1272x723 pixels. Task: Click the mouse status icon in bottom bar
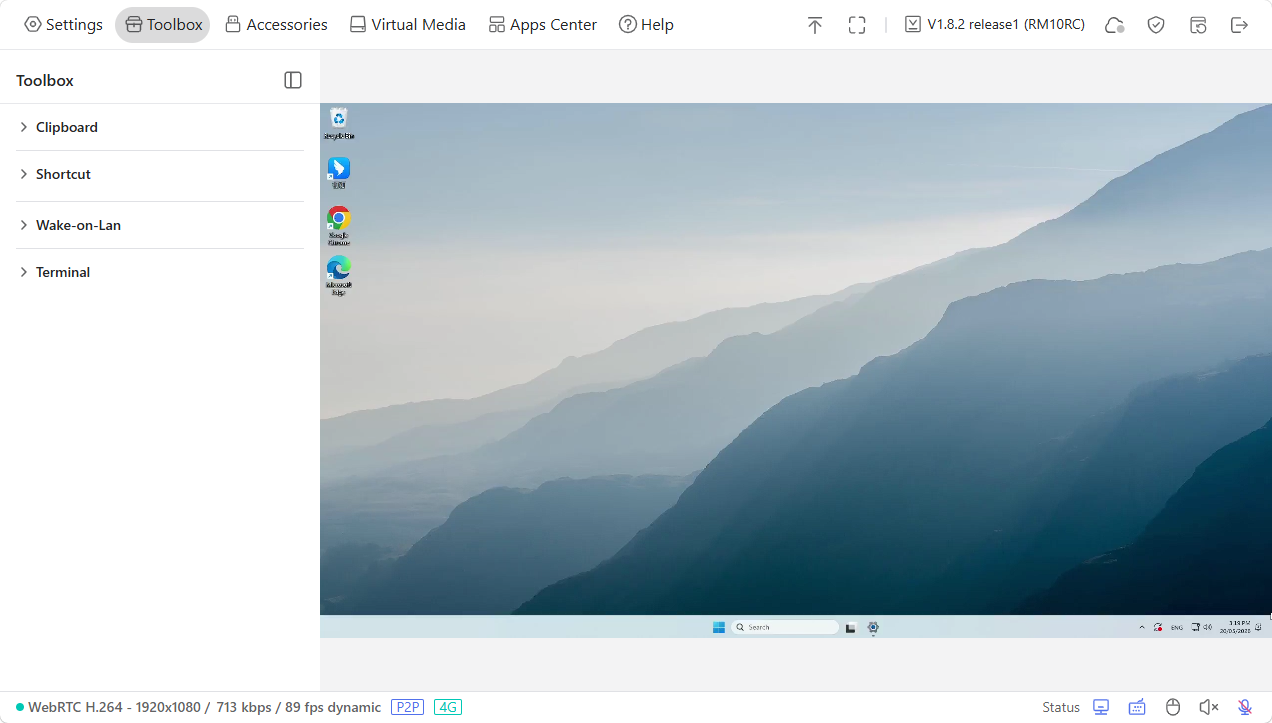(1173, 707)
